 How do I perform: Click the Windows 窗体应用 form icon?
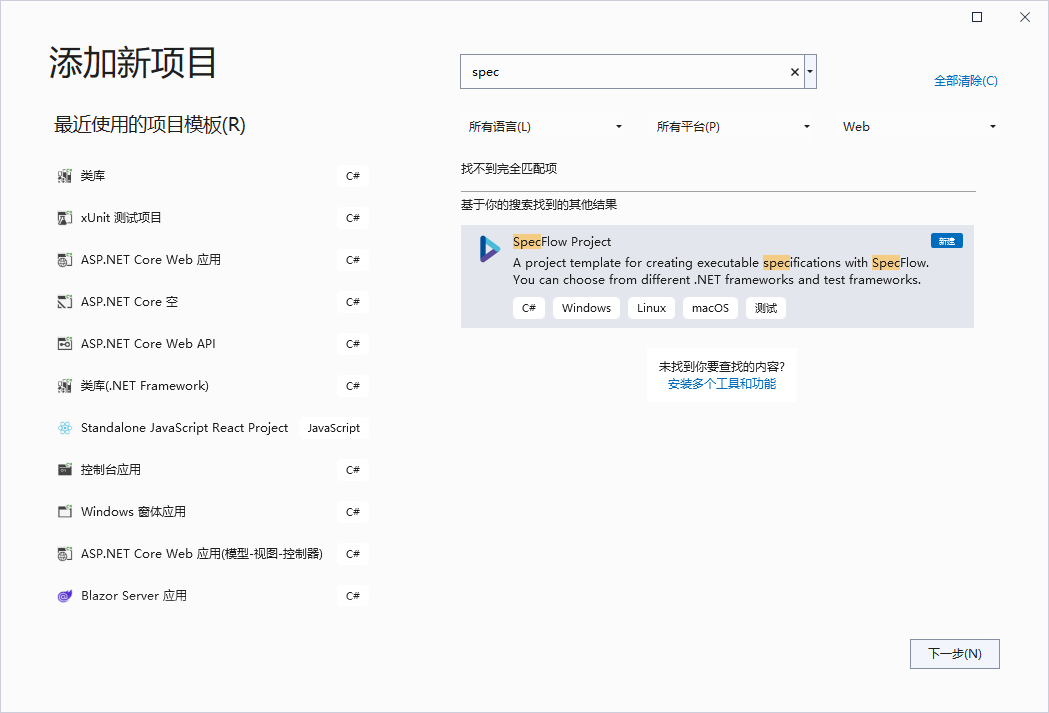(x=64, y=512)
